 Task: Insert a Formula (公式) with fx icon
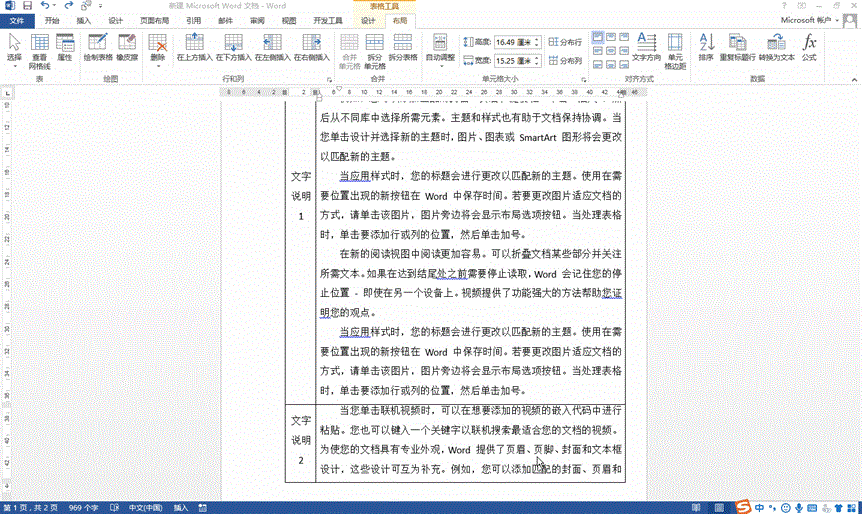(809, 47)
